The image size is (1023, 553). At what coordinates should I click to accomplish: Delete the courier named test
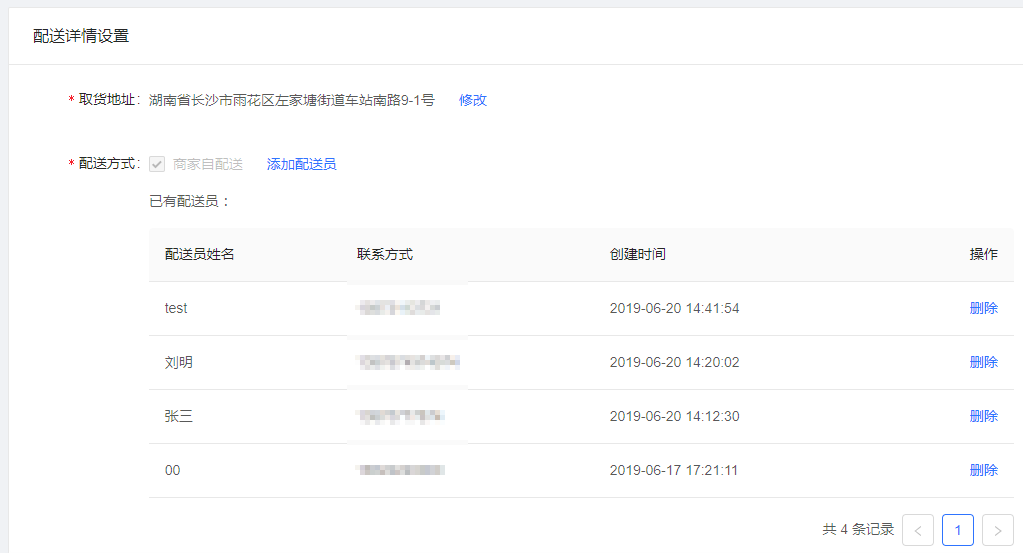[x=983, y=308]
